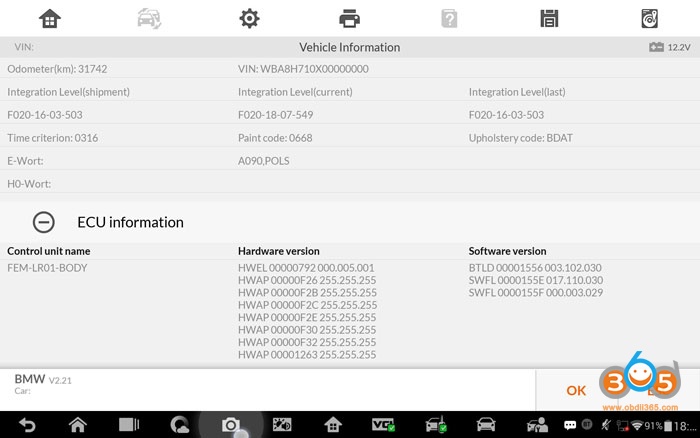
Task: Select the FEM-LR01-BODY control unit
Action: click(47, 268)
